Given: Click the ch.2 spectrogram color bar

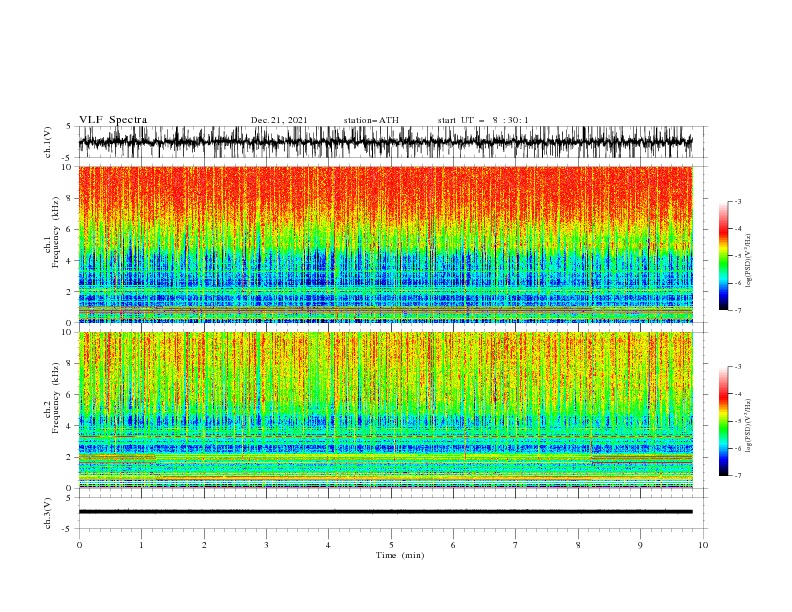Looking at the screenshot, I should pyautogui.click(x=723, y=421).
